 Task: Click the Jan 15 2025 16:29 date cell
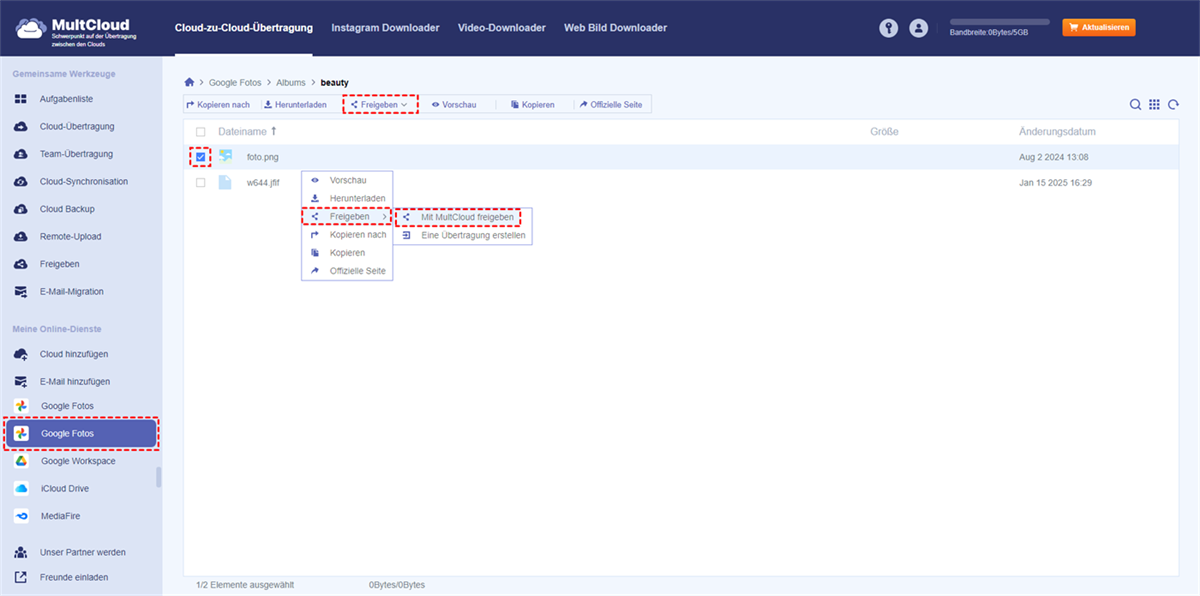click(1055, 183)
